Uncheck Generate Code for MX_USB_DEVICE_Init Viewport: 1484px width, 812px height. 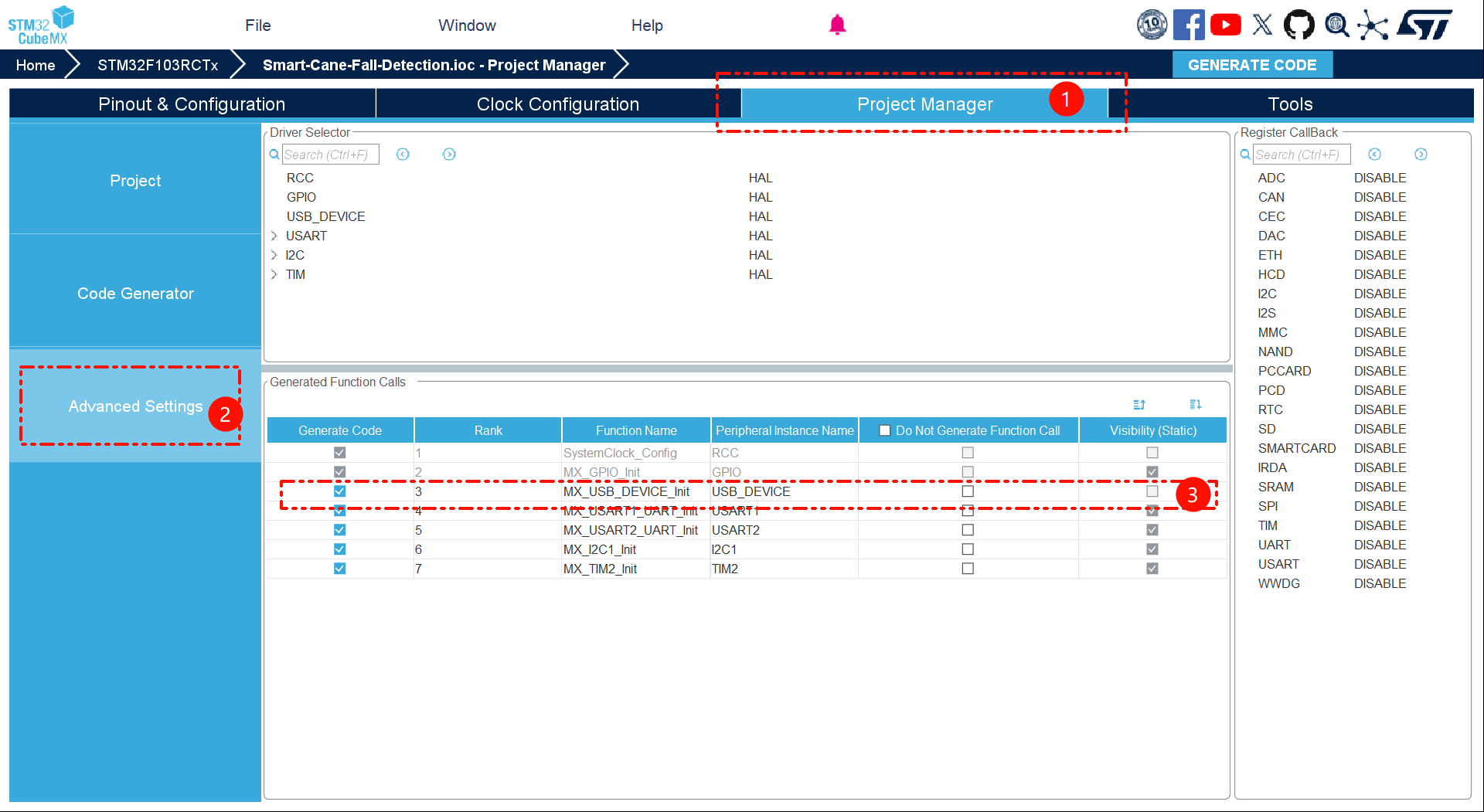[x=339, y=491]
